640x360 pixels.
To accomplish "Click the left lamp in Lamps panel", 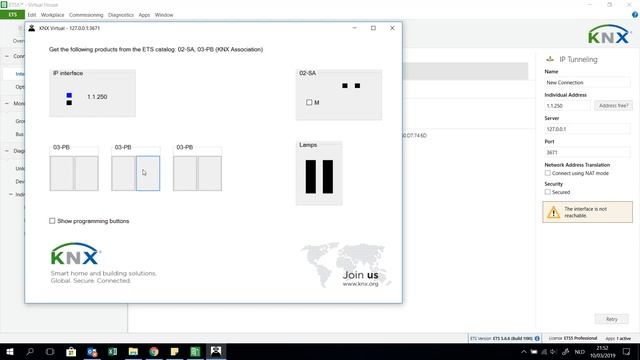I will [311, 176].
